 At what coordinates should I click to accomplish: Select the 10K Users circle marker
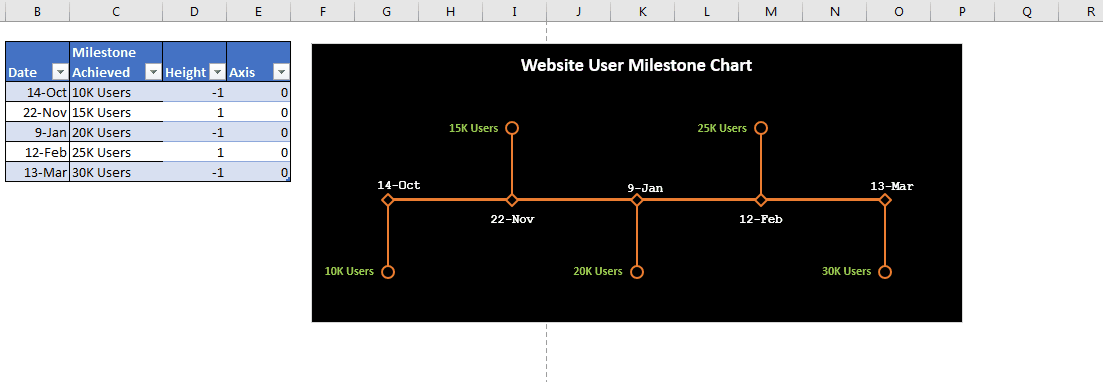pos(388,272)
